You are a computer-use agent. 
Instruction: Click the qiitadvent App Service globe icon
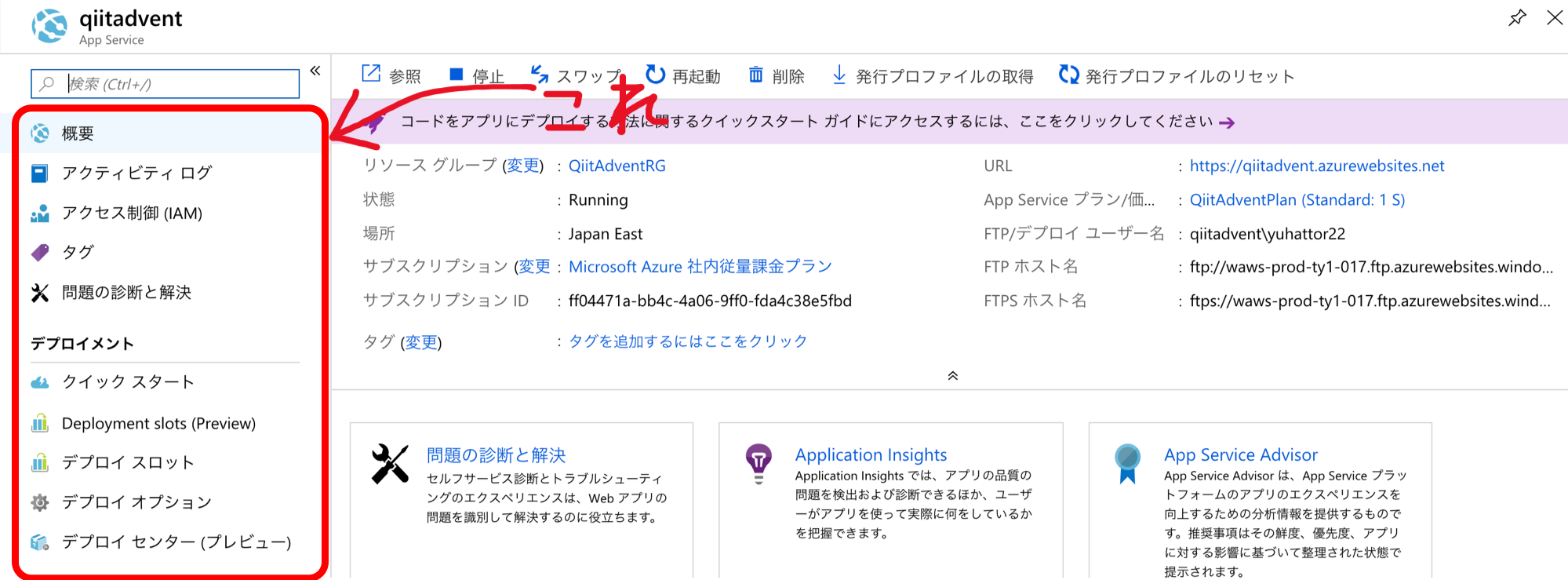tap(49, 26)
